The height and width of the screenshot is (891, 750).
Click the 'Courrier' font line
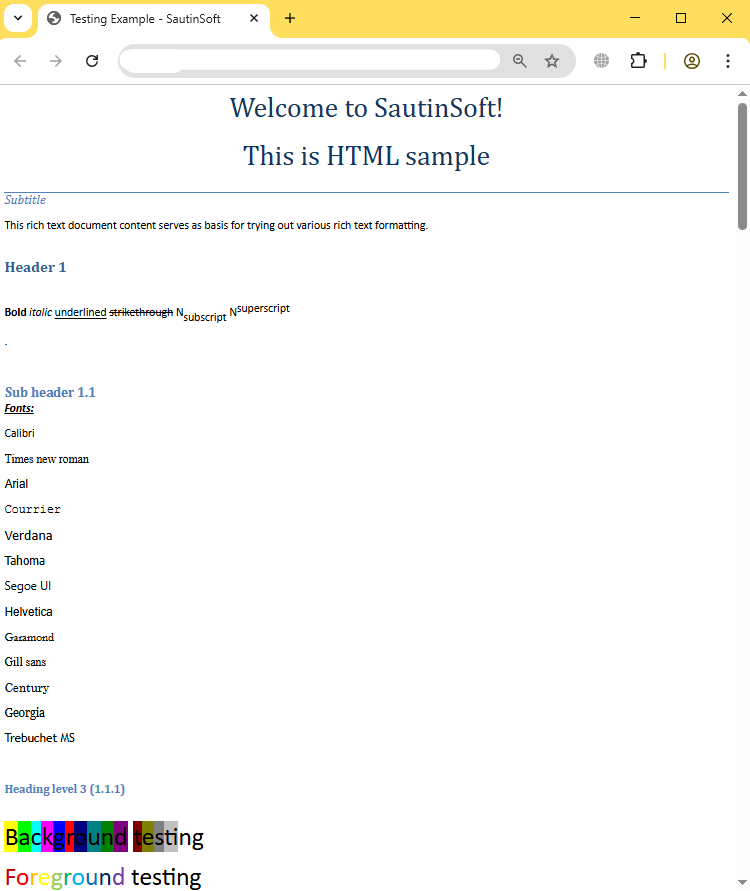click(32, 509)
